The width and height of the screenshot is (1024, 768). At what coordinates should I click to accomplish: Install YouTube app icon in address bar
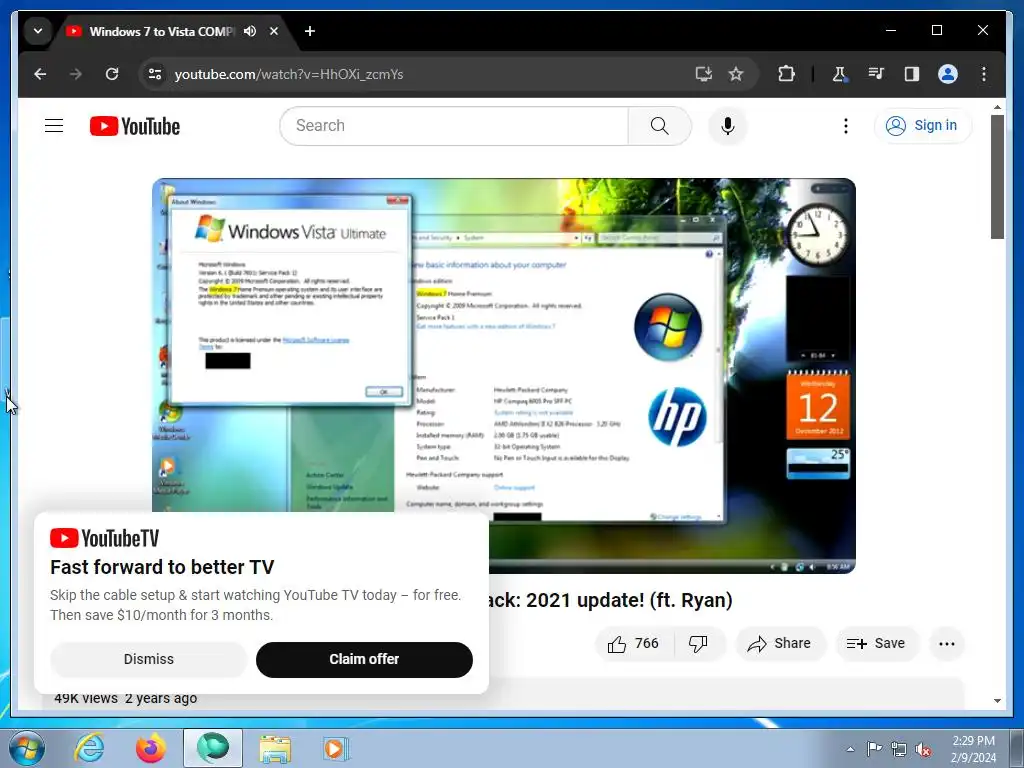point(703,74)
